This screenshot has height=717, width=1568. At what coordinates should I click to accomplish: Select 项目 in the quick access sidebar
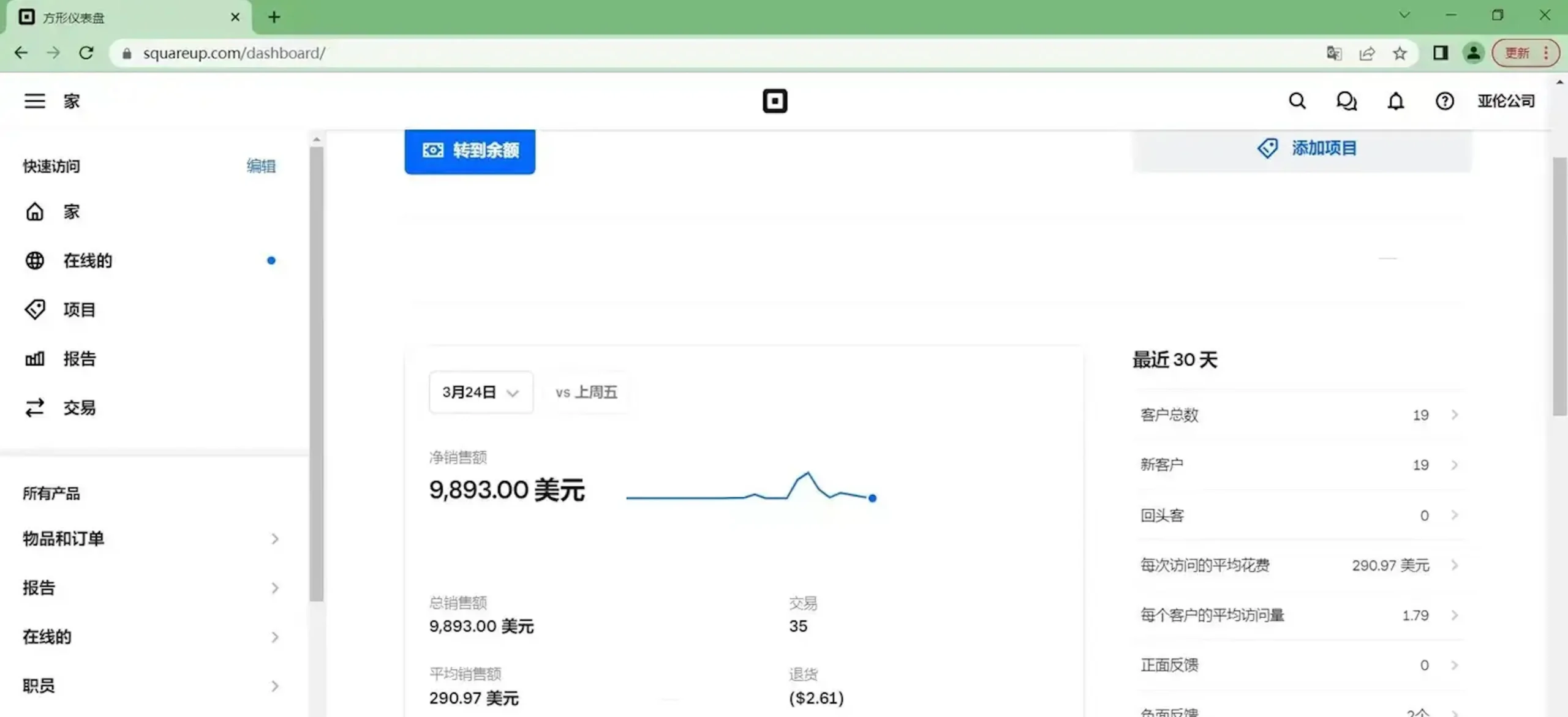(x=79, y=310)
